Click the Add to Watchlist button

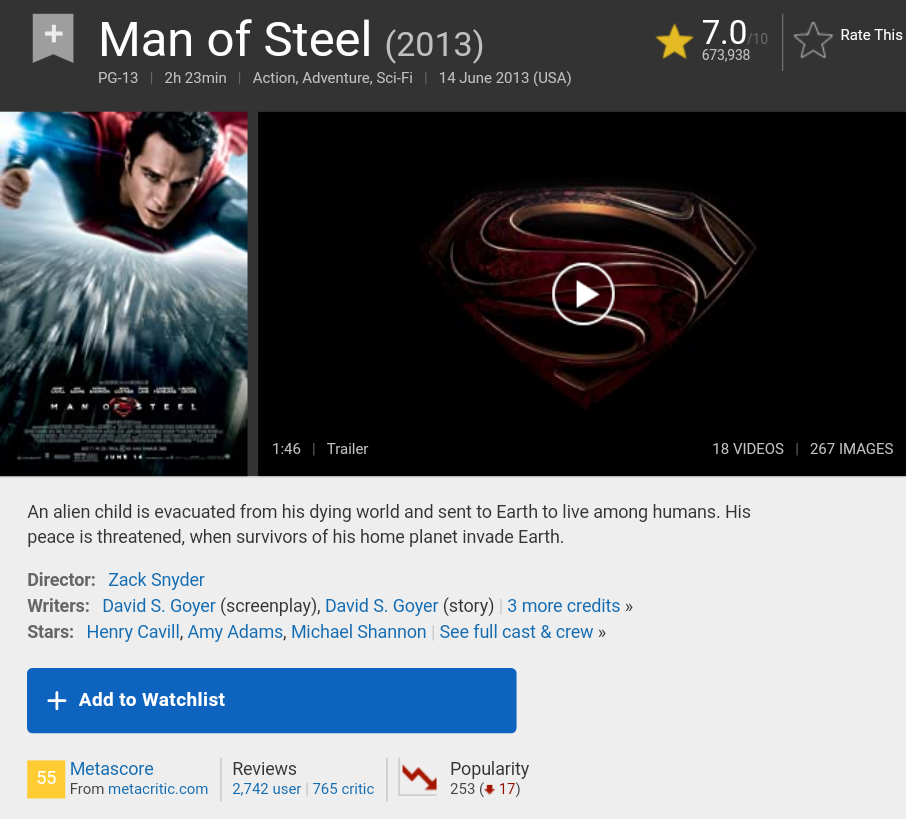tap(272, 700)
